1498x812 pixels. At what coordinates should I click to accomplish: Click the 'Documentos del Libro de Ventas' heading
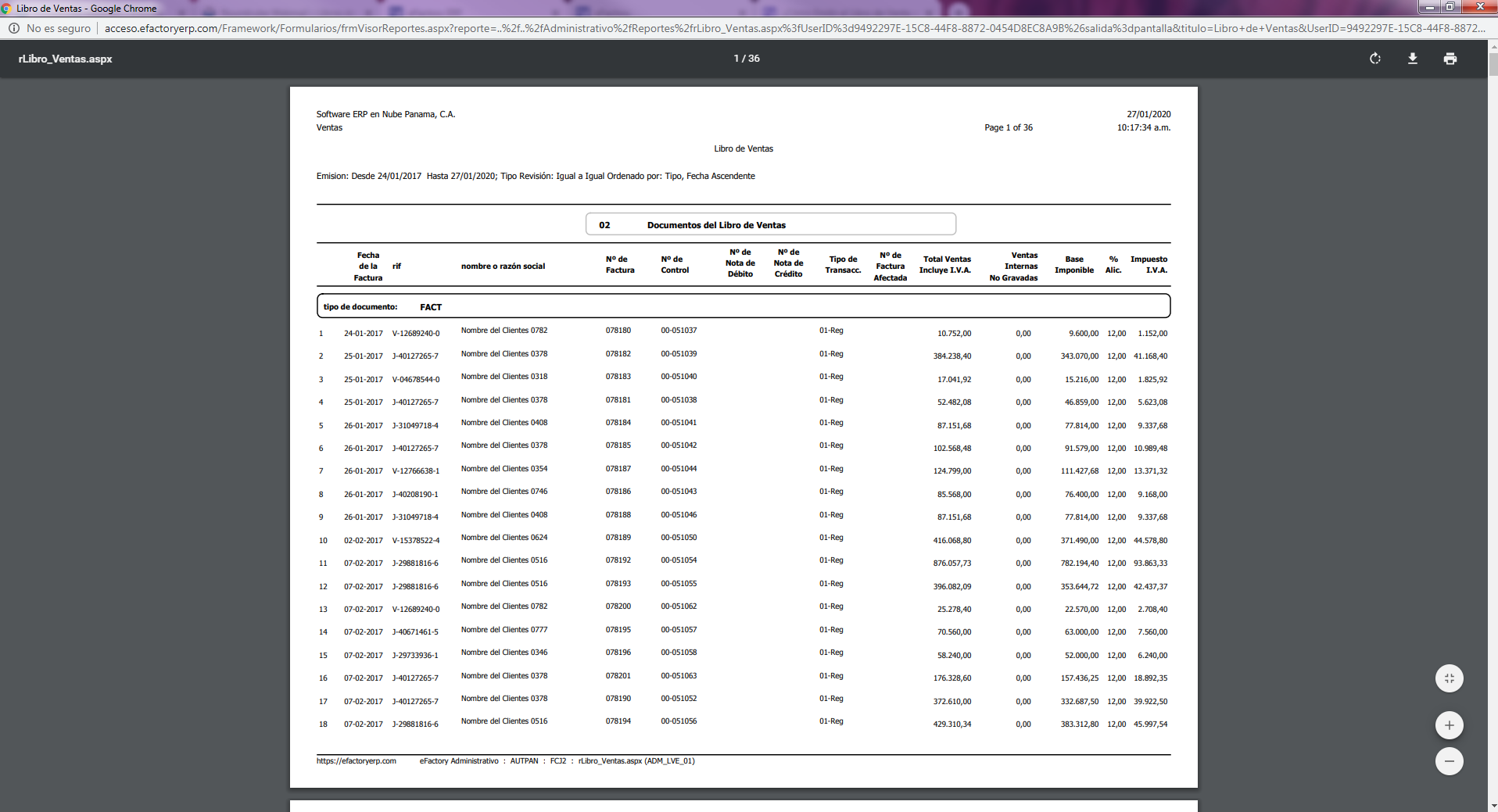716,225
